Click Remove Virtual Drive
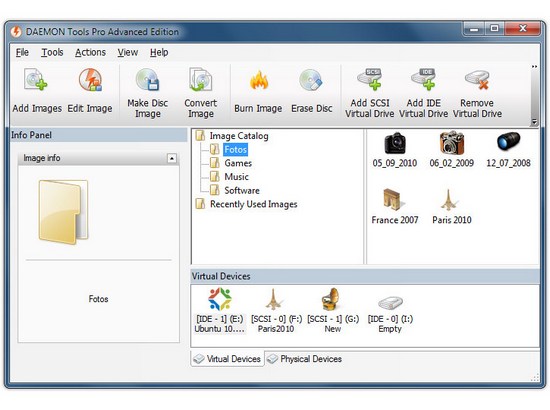Image resolution: width=550 pixels, height=410 pixels. pyautogui.click(x=477, y=93)
